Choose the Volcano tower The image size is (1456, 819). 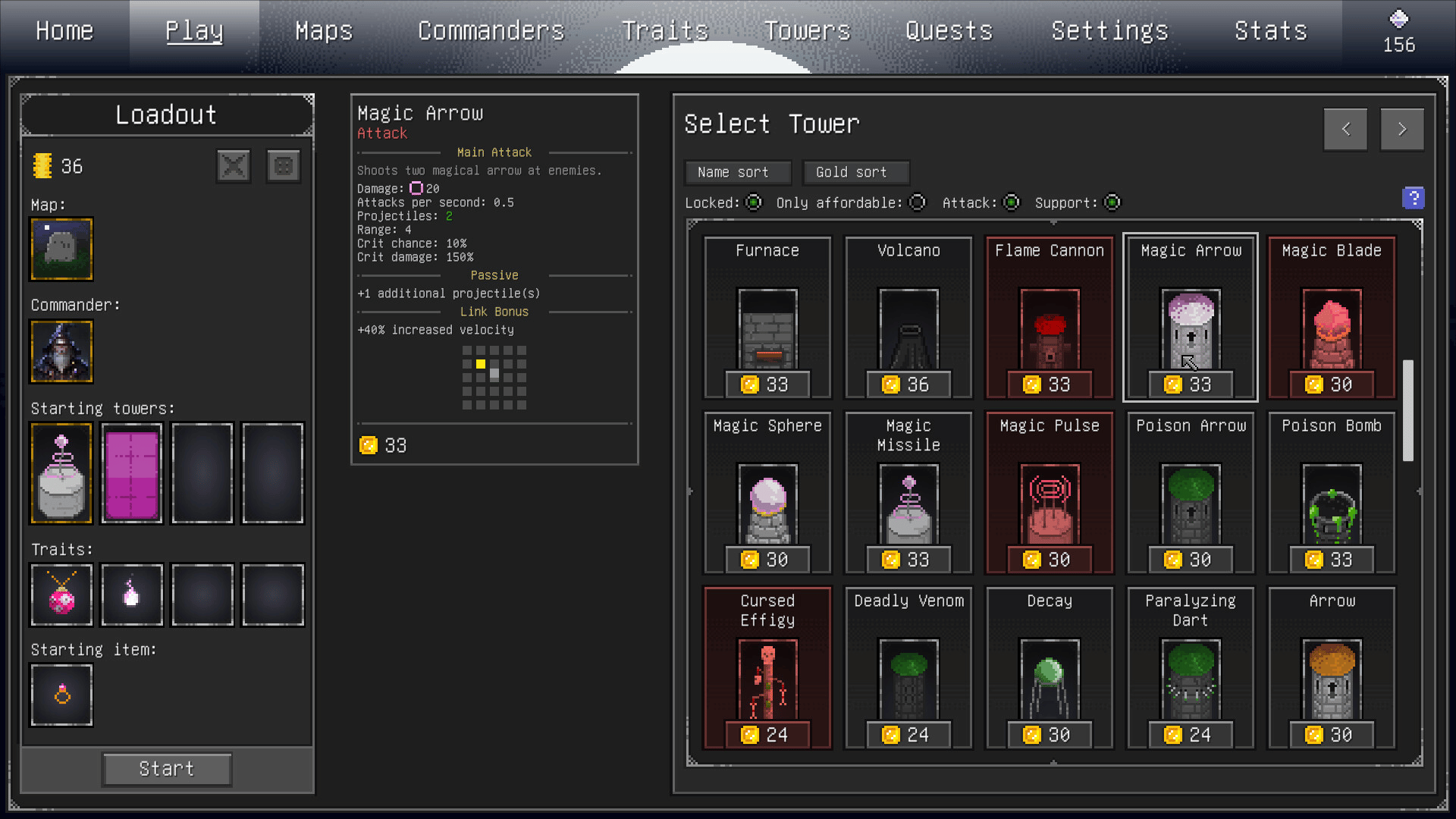tap(908, 317)
